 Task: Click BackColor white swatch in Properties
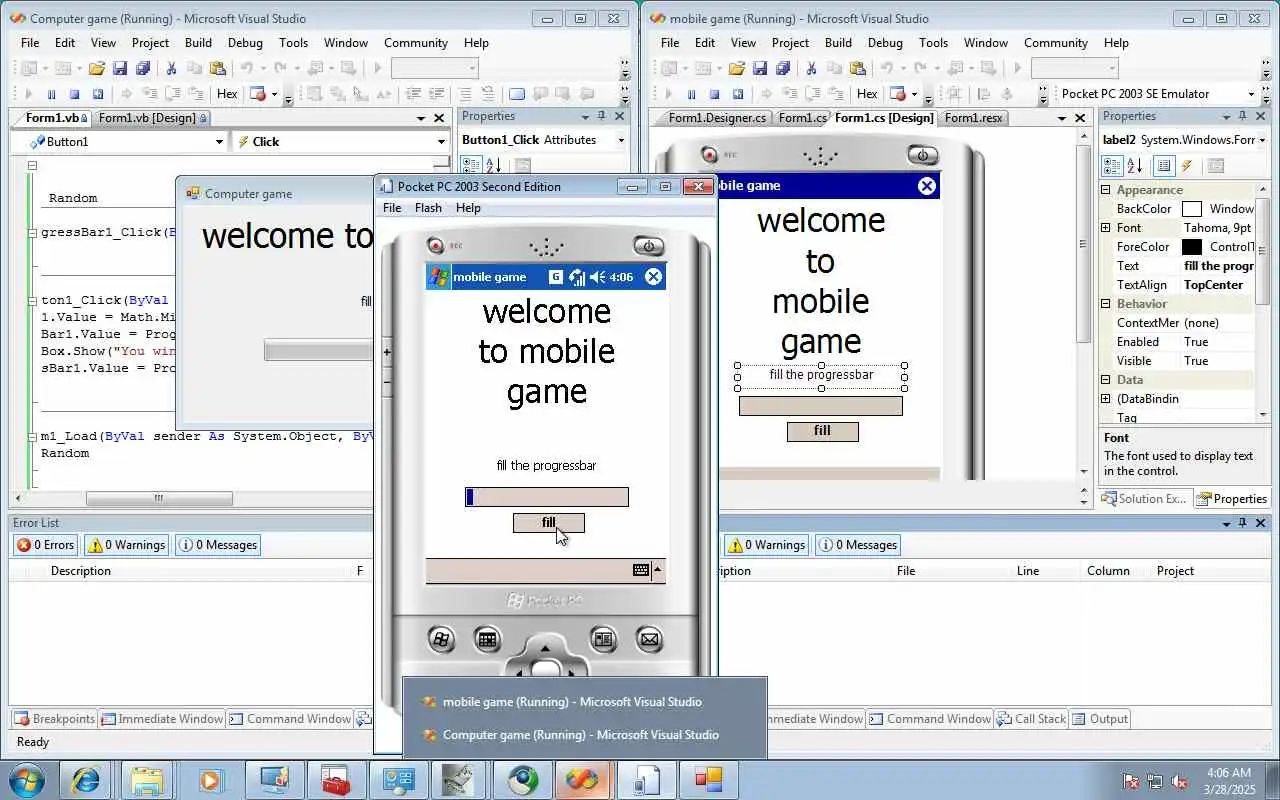(x=1192, y=209)
